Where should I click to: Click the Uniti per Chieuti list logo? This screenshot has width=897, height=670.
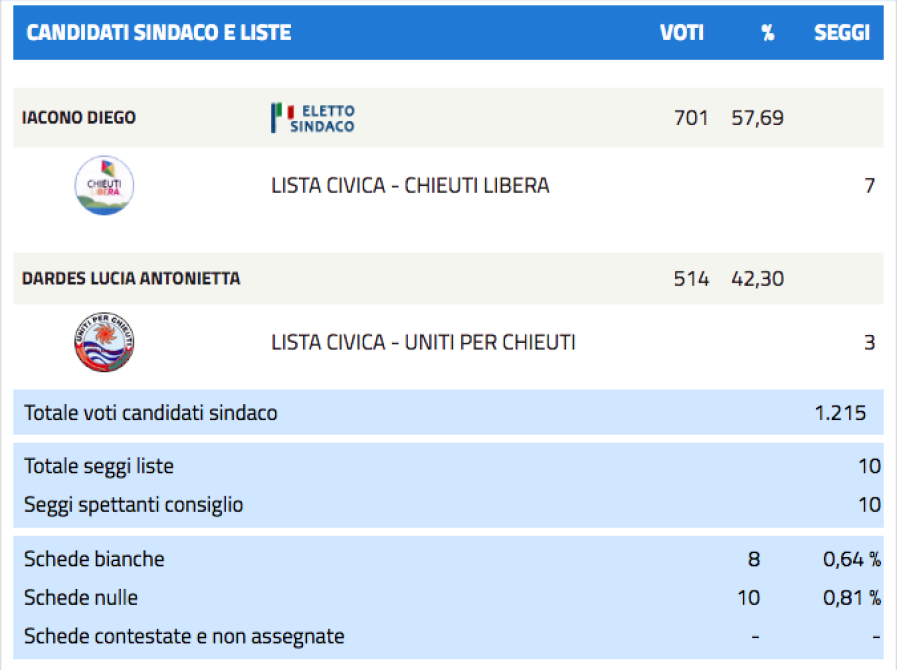coord(104,342)
